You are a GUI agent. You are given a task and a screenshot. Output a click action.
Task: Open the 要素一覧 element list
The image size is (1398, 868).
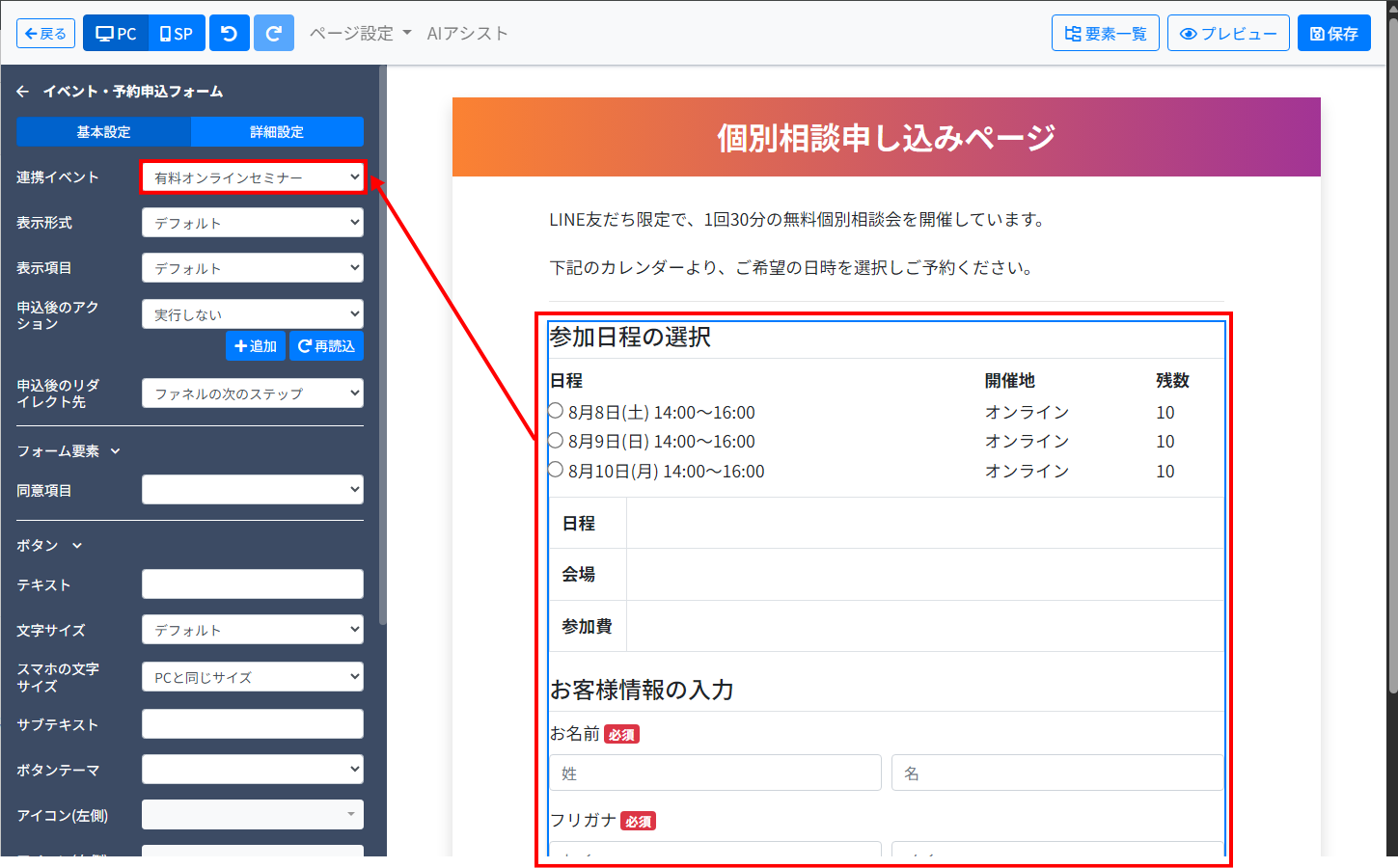point(1106,34)
